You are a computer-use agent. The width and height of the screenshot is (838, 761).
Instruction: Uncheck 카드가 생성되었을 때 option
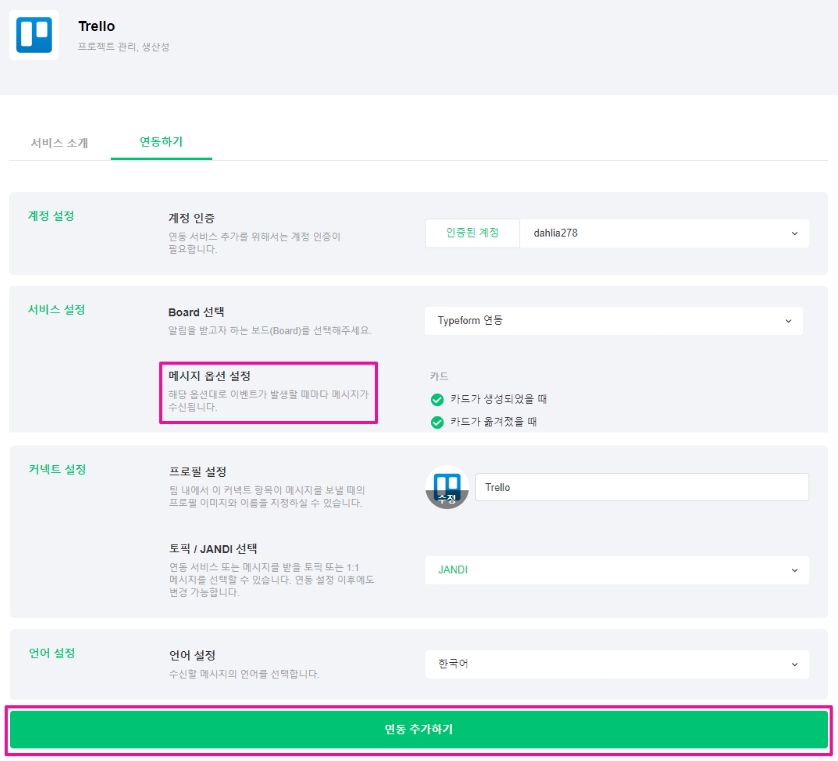coord(437,399)
